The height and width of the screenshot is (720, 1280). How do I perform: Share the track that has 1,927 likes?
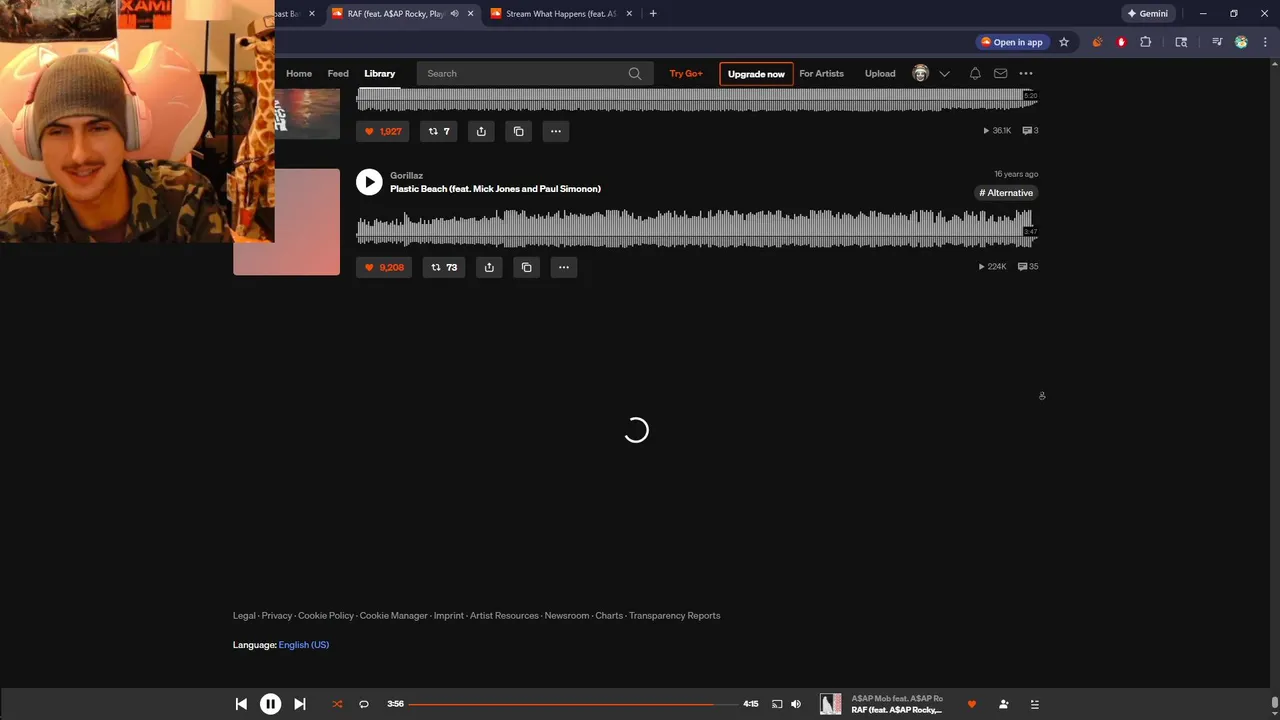click(x=481, y=131)
